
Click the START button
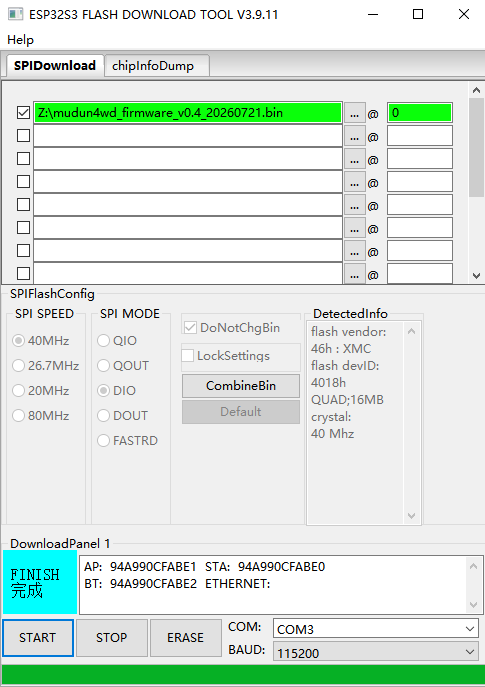38,637
